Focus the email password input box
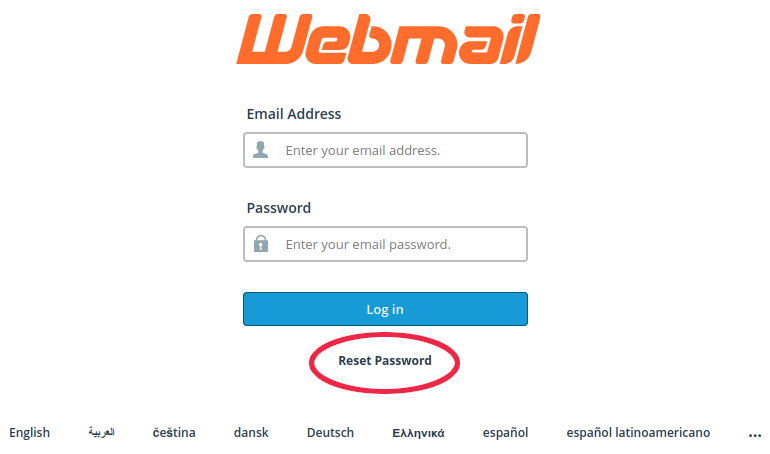The height and width of the screenshot is (454, 770). 385,244
